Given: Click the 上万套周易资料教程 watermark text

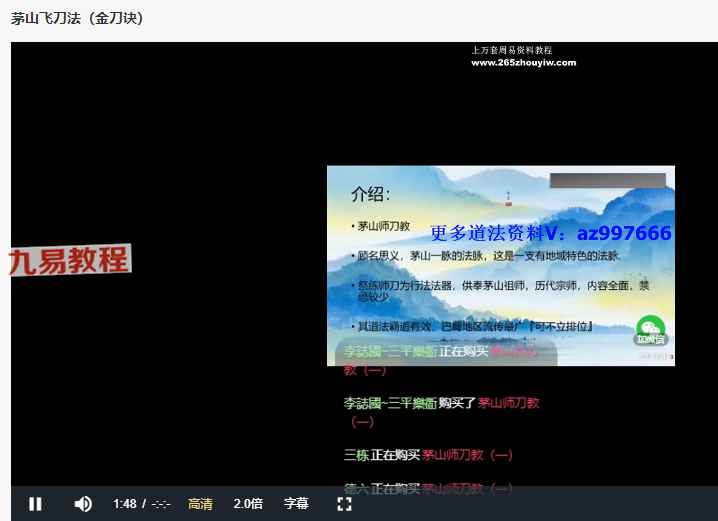Looking at the screenshot, I should pos(511,50).
